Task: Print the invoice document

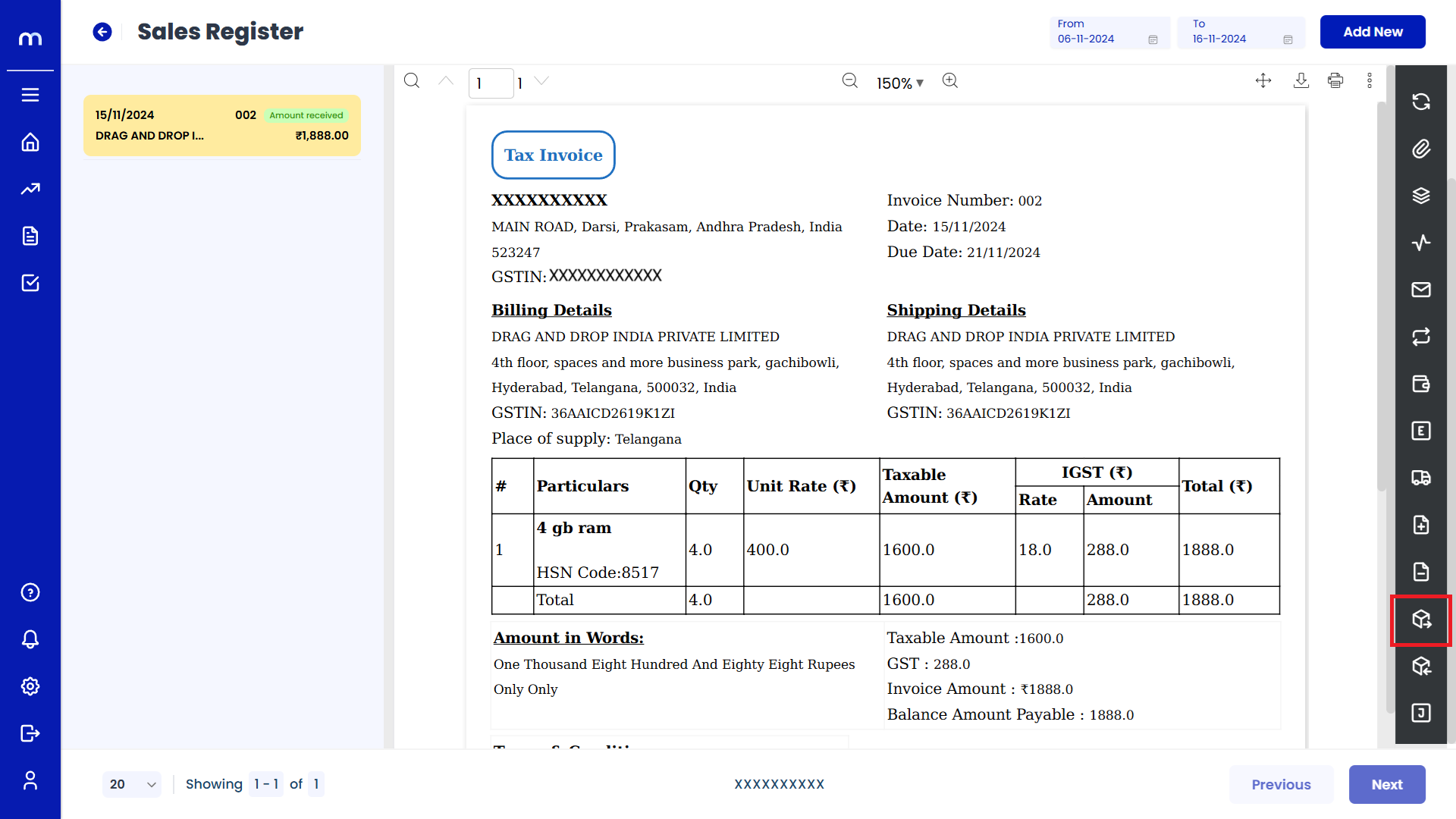Action: 1335,80
